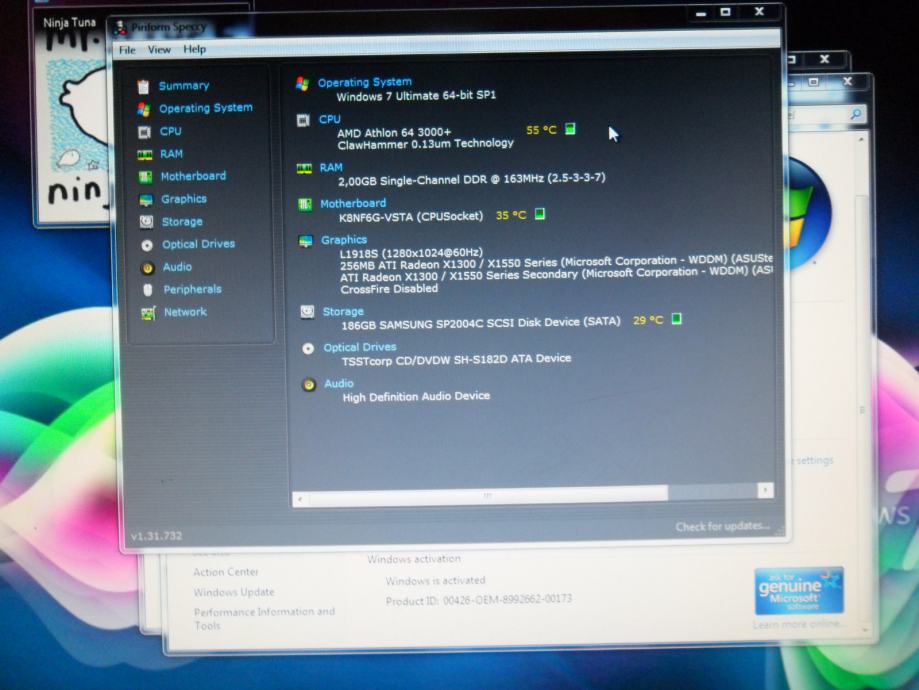
Task: Open Storage heading link in summary
Action: pyautogui.click(x=343, y=311)
